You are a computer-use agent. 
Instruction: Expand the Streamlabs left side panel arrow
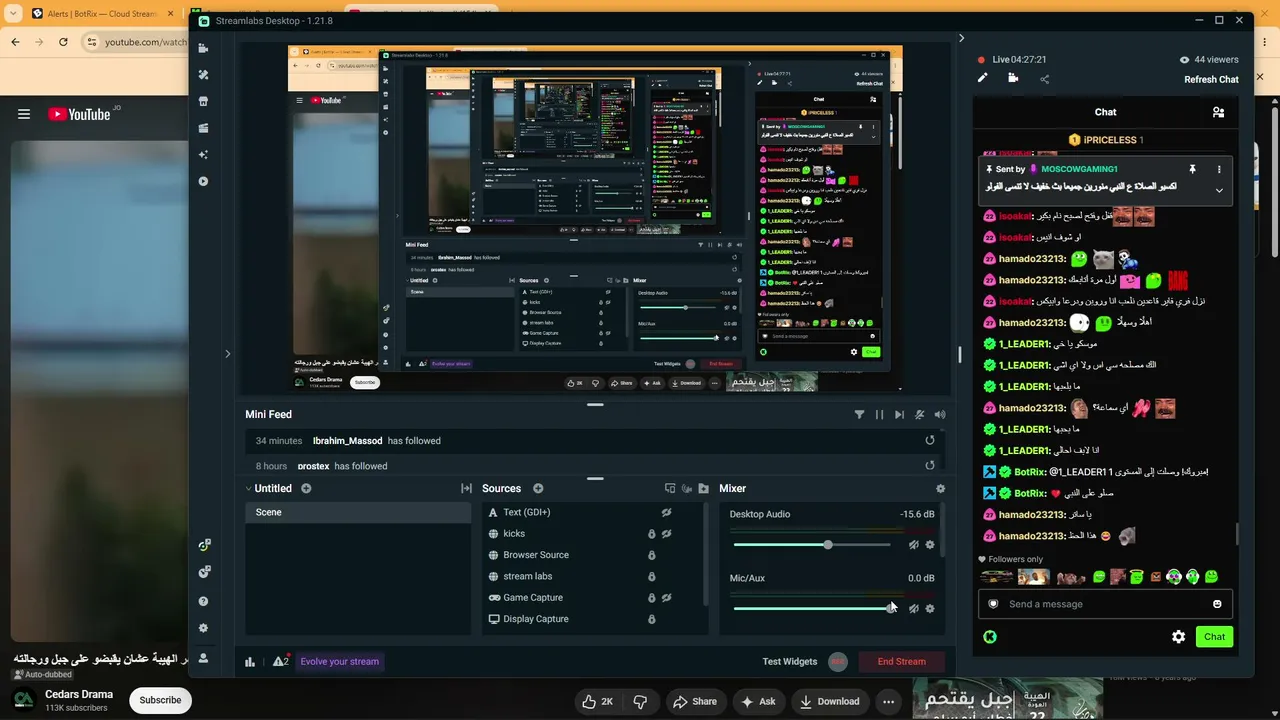pyautogui.click(x=227, y=353)
